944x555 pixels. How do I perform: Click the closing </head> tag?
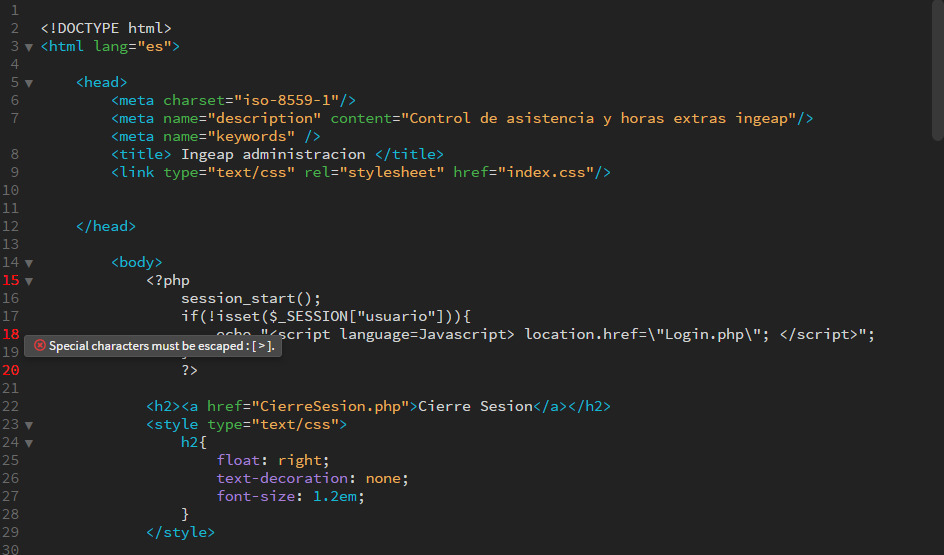[x=106, y=226]
